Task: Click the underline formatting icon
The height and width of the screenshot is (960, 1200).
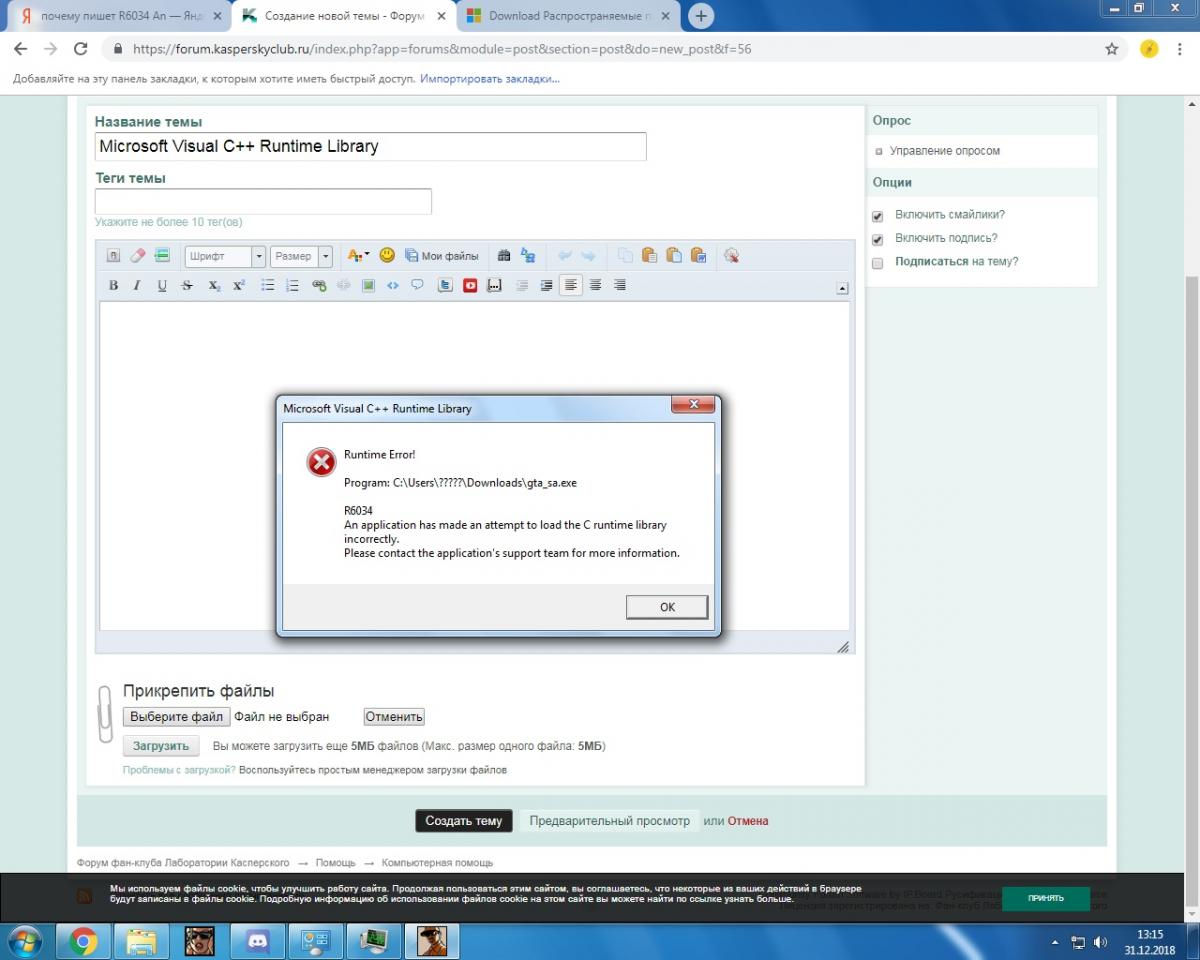Action: pyautogui.click(x=162, y=285)
